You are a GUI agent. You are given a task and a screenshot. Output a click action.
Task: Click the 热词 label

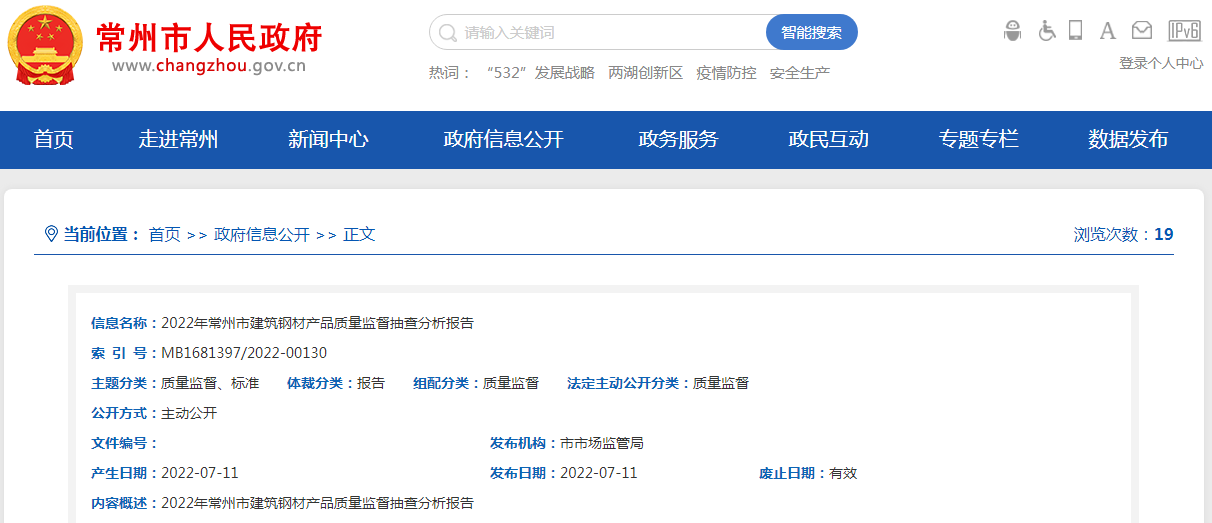pos(450,73)
